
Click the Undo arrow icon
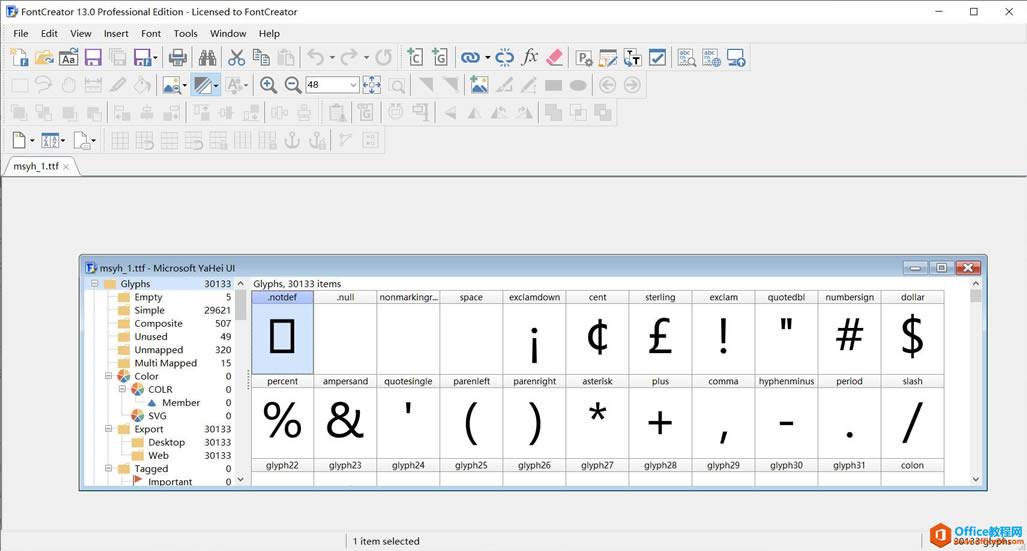316,58
